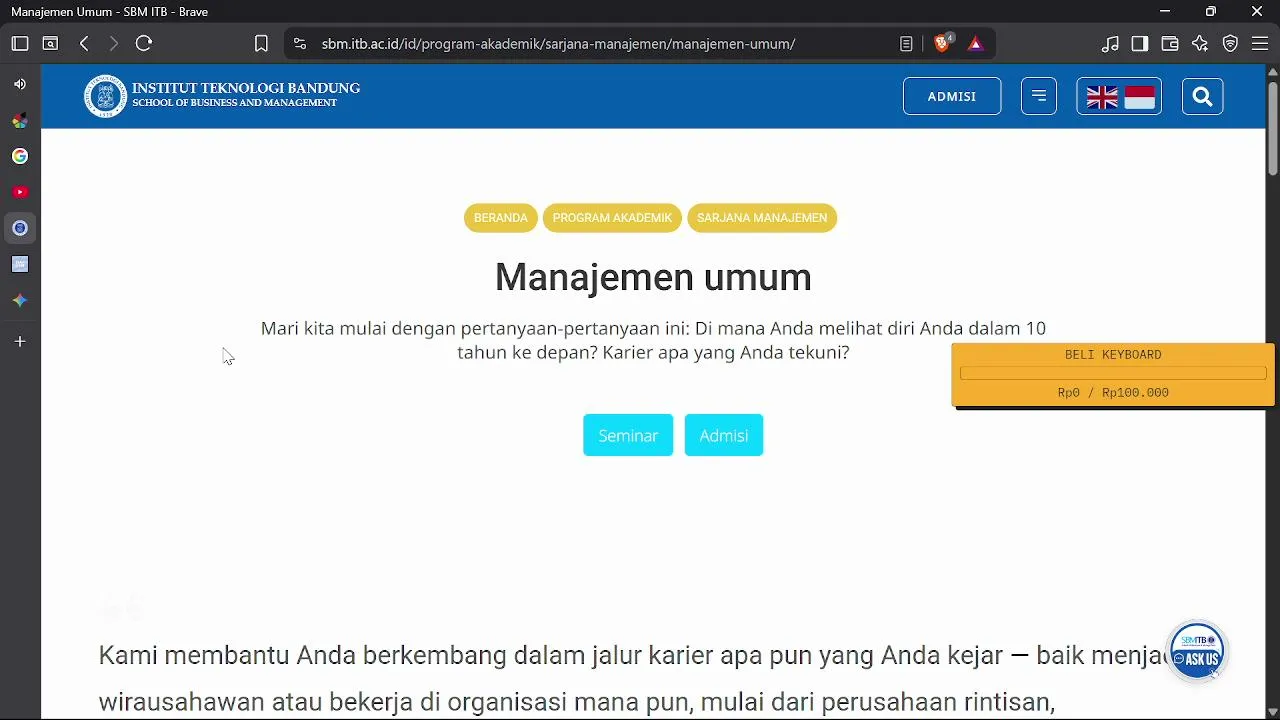Click the PROGRAM AKADEMIK breadcrumb pill
This screenshot has height=720, width=1280.
point(612,218)
